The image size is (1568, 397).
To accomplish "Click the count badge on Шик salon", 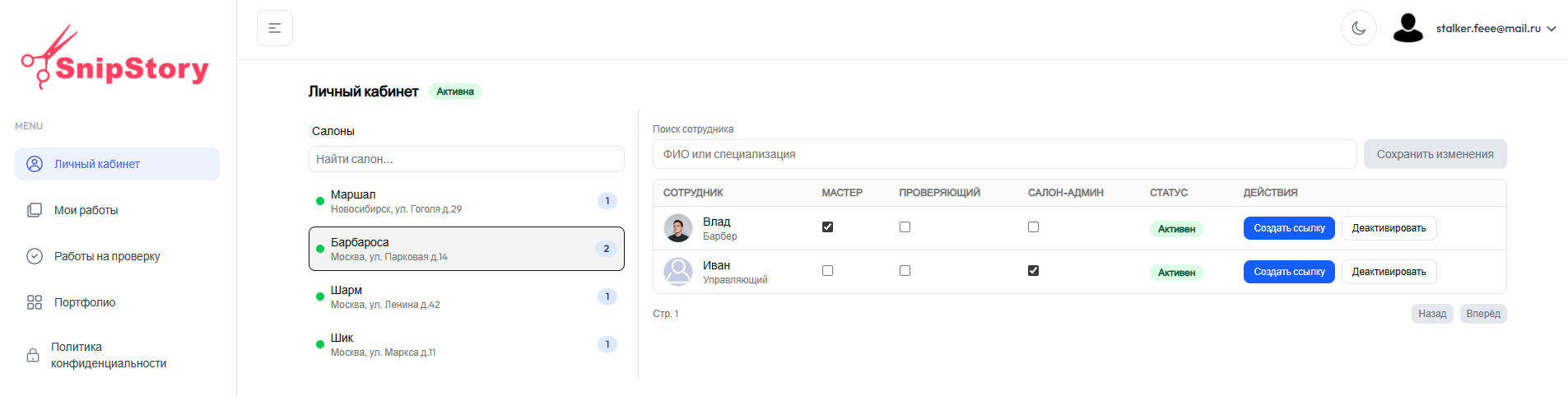I will point(607,344).
